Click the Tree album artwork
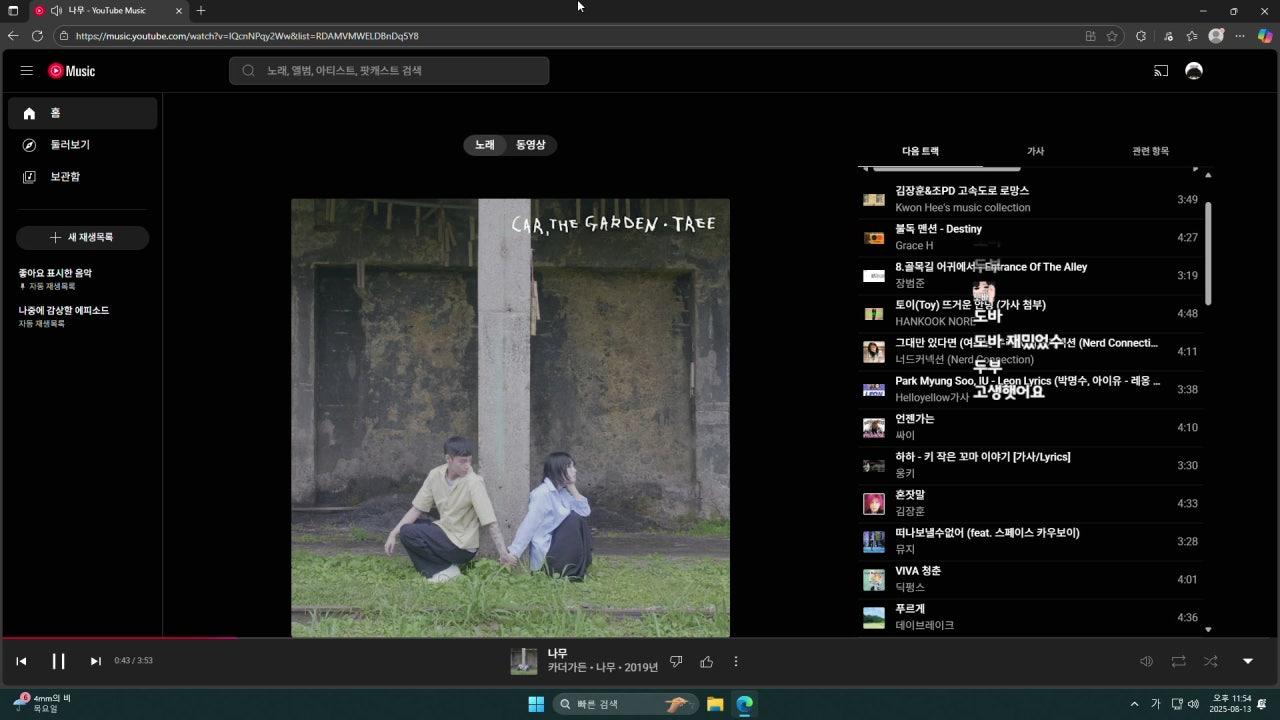The width and height of the screenshot is (1280, 720). pos(510,417)
